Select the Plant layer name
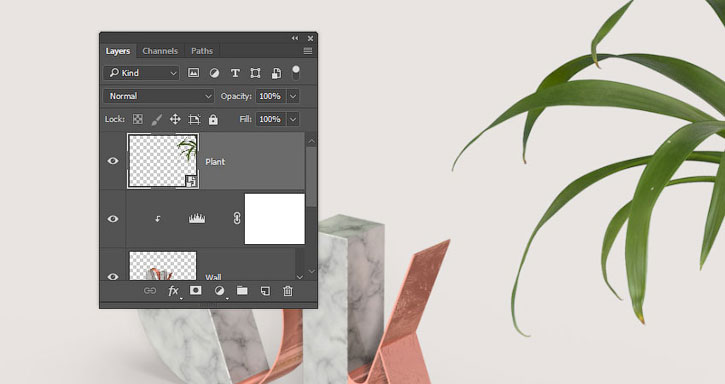Viewport: 725px width, 384px height. coord(215,161)
